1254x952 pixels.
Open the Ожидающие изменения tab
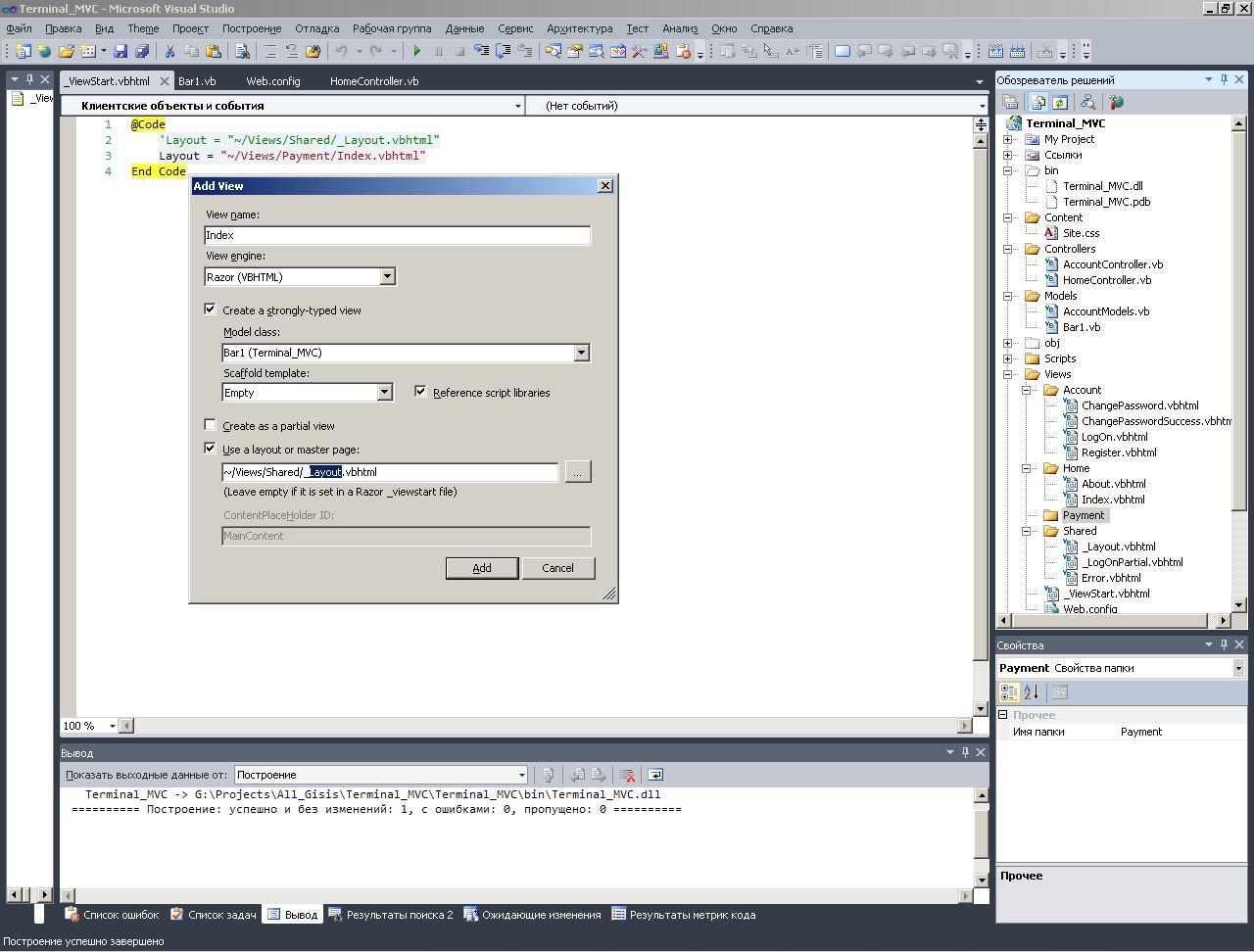(x=532, y=915)
